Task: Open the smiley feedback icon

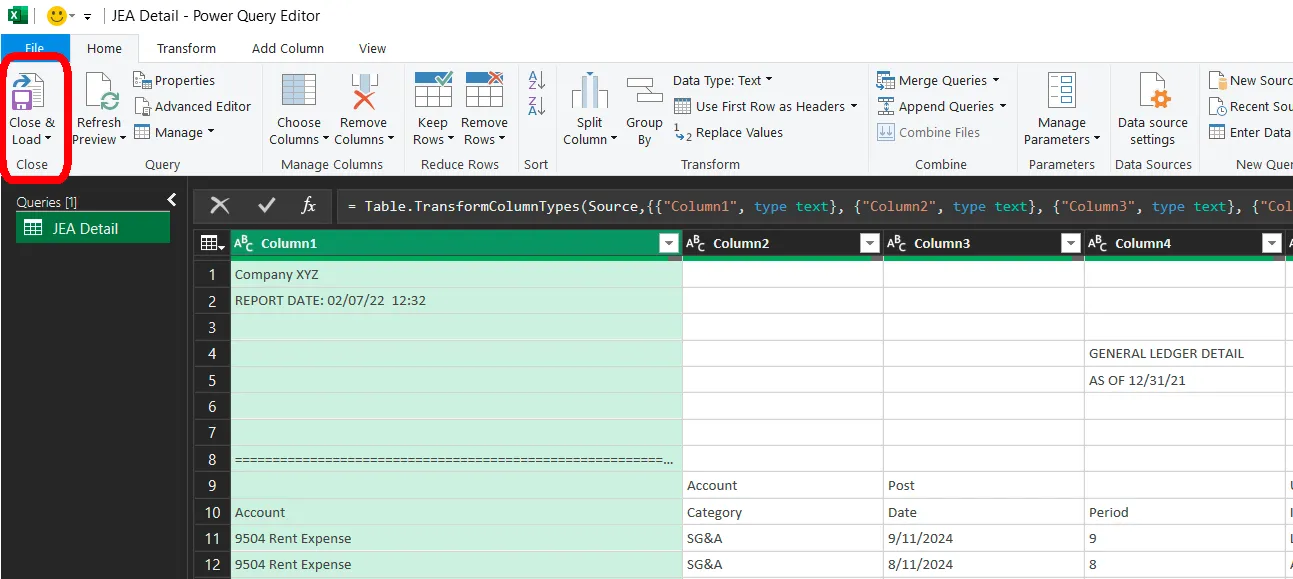Action: (57, 16)
